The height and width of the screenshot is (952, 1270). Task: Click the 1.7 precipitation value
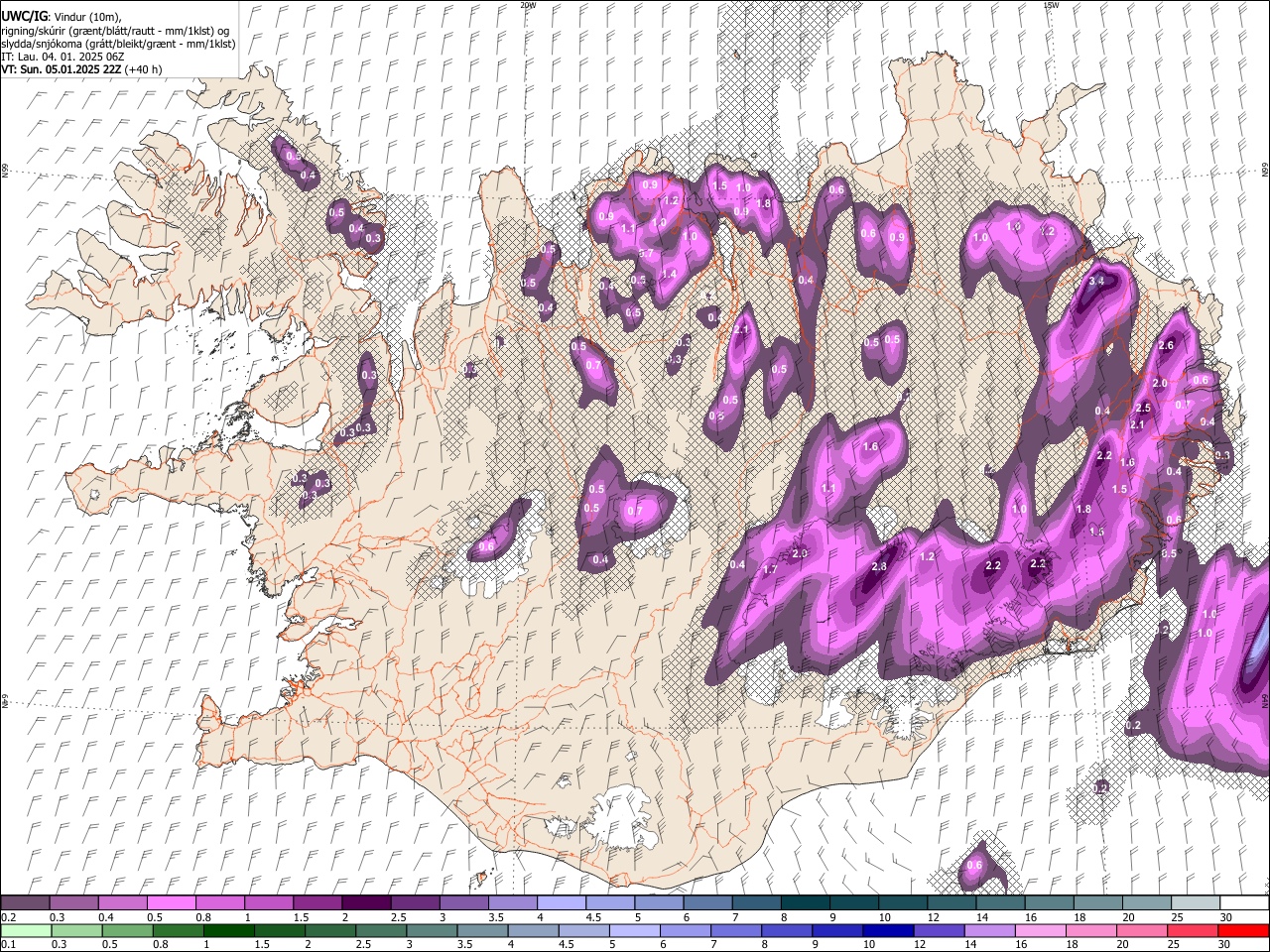pyautogui.click(x=770, y=570)
